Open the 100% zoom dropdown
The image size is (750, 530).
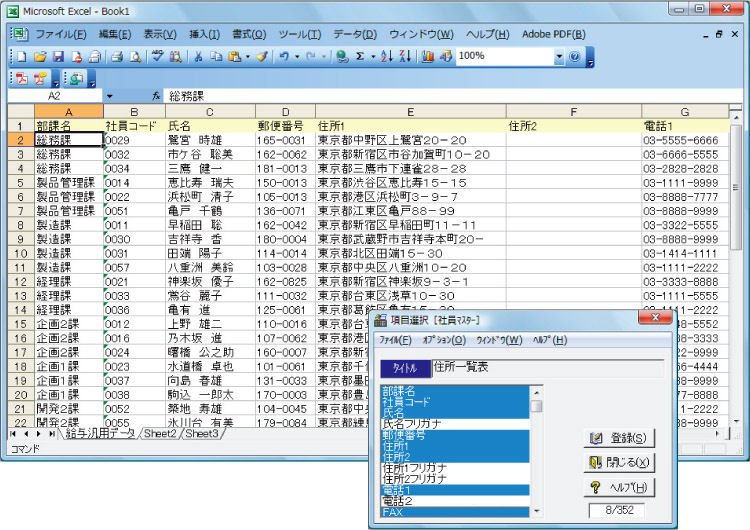pos(559,57)
